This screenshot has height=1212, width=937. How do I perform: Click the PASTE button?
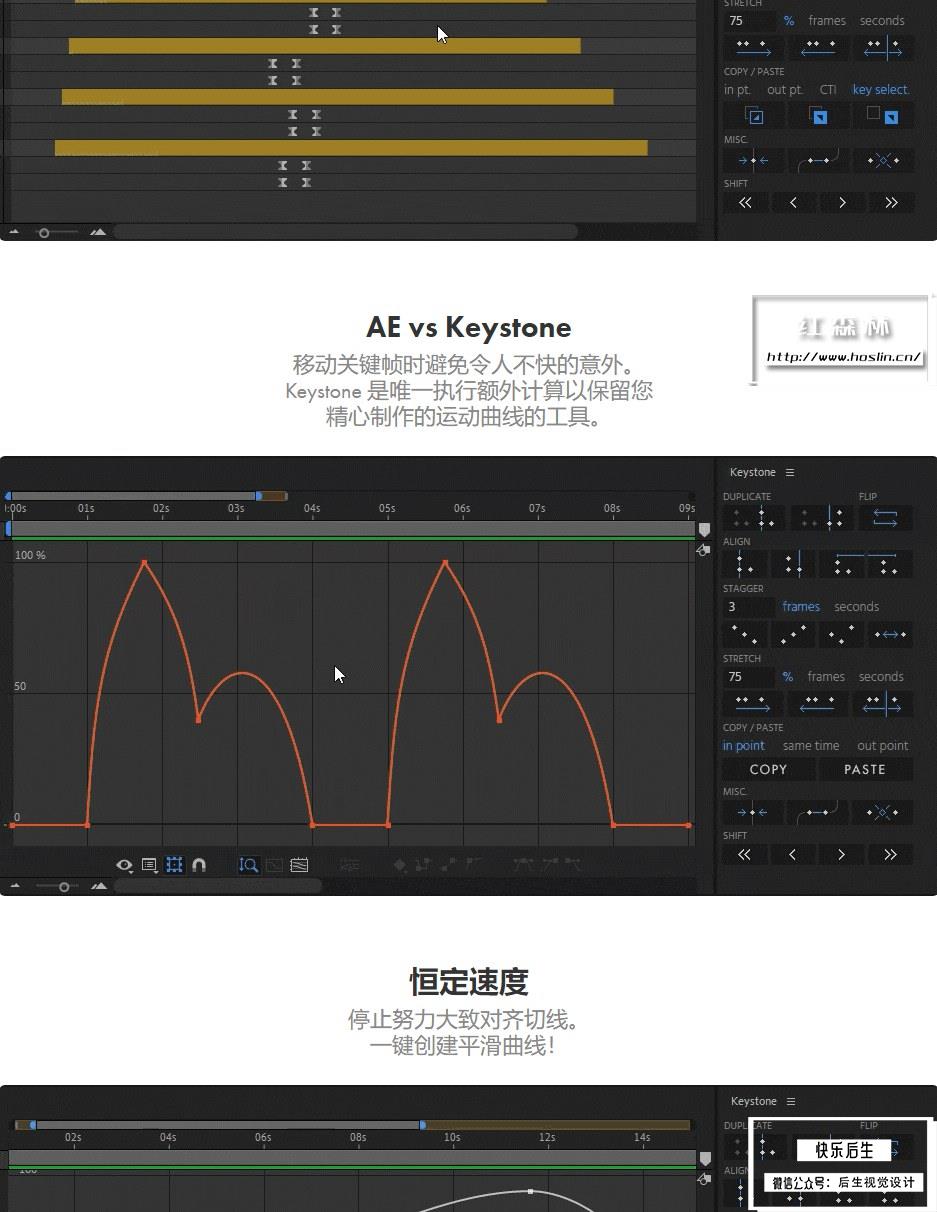click(x=865, y=769)
